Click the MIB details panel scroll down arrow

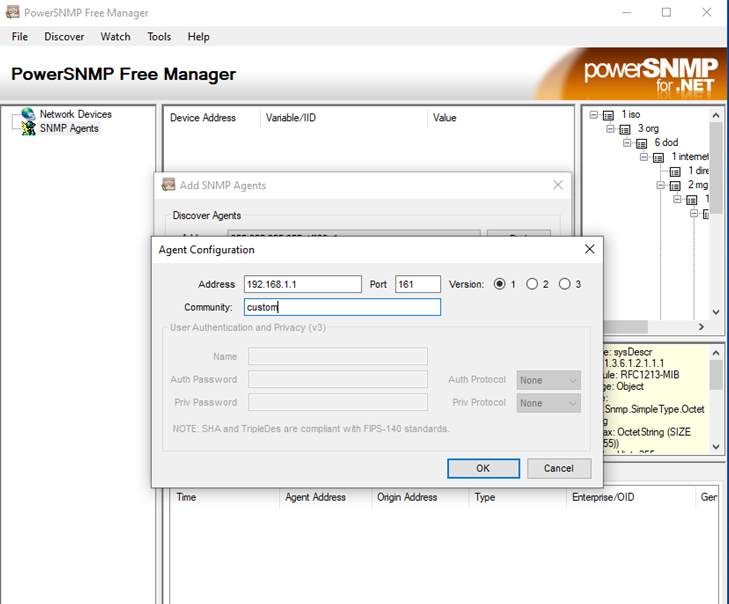pyautogui.click(x=716, y=447)
